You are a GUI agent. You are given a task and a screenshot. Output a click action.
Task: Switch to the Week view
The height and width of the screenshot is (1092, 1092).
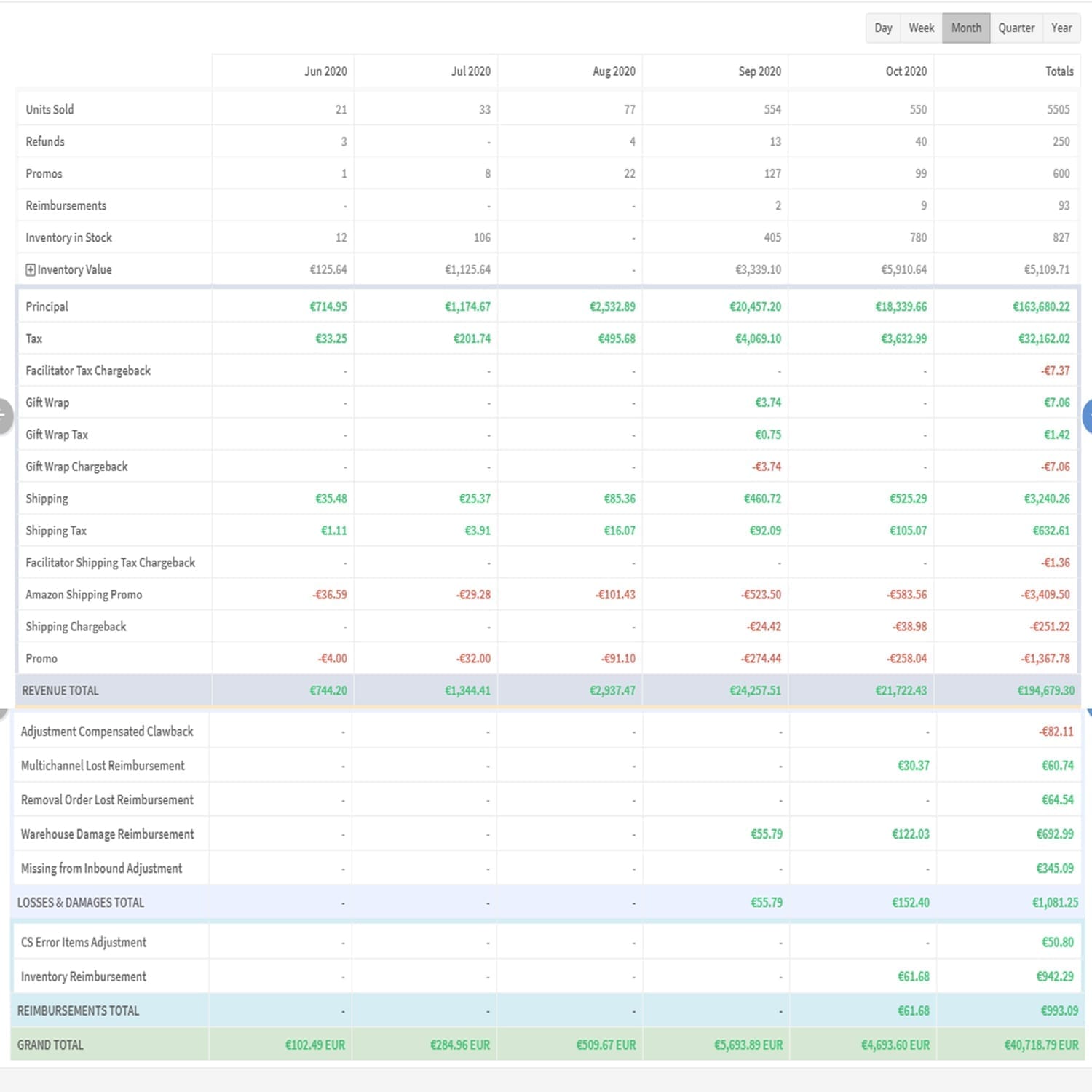[921, 28]
